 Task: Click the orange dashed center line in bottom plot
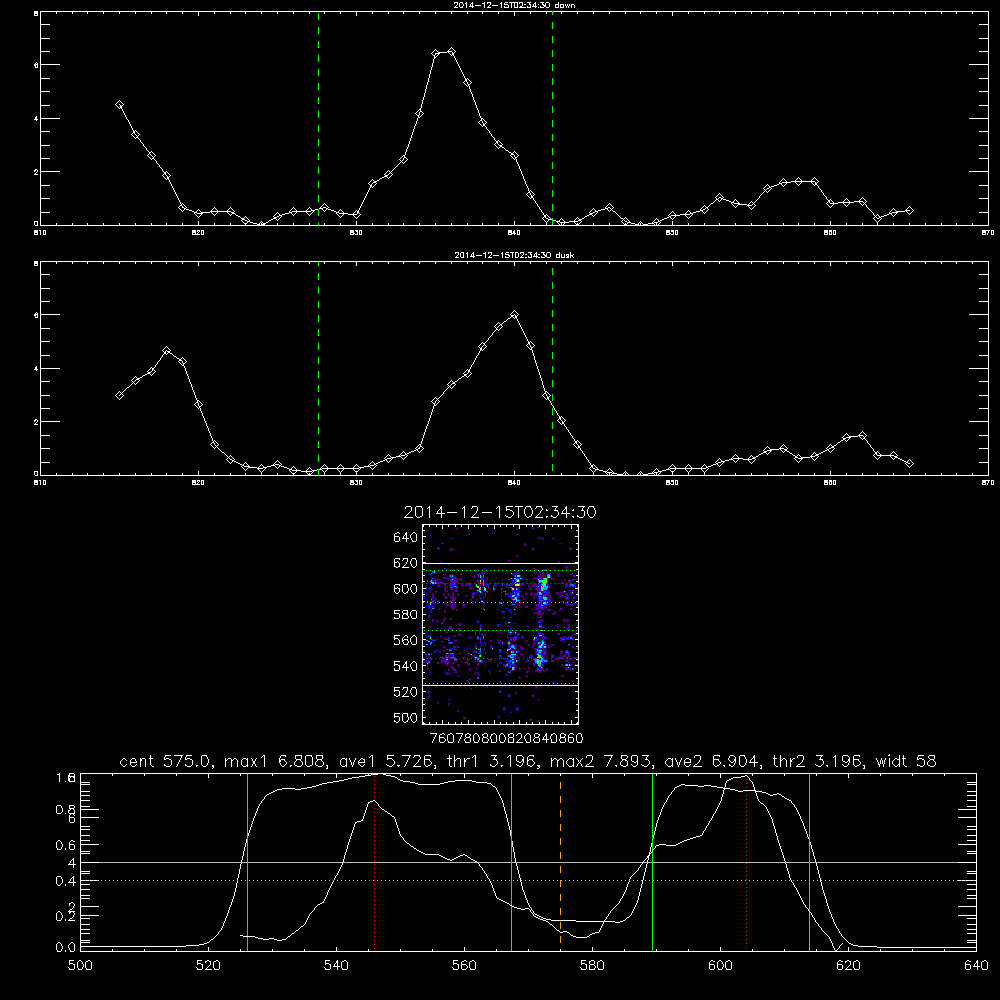click(x=561, y=861)
